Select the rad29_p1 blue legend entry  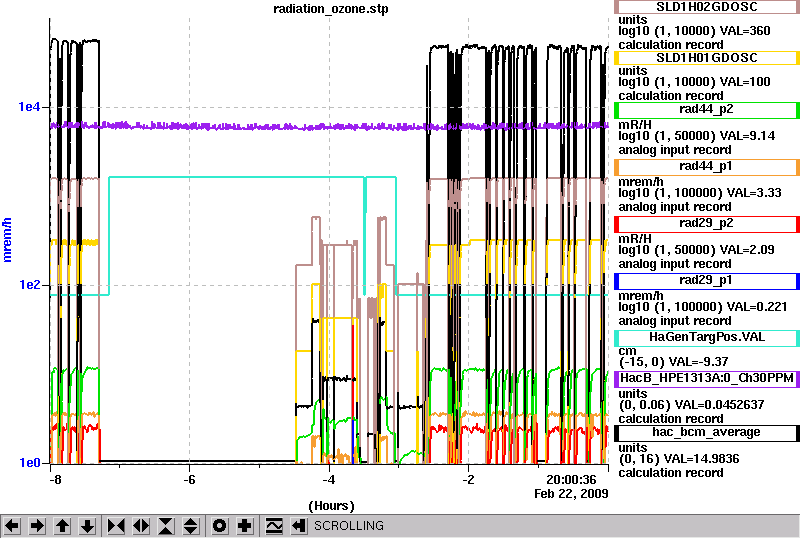pos(707,281)
